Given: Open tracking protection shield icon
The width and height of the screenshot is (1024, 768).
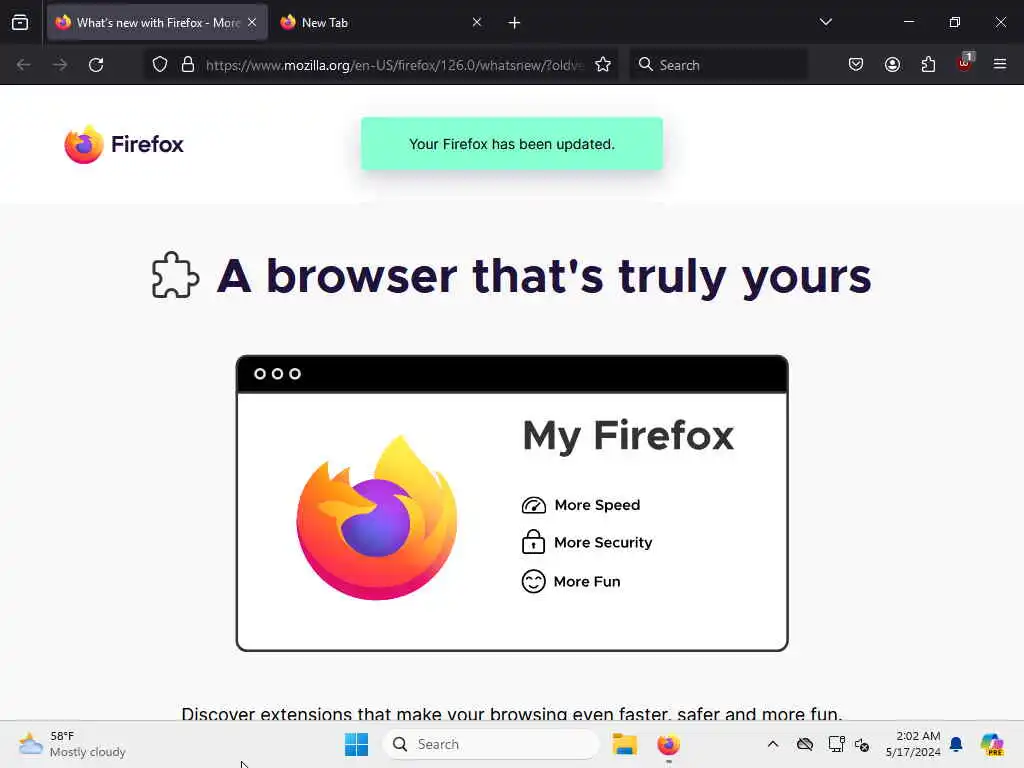Looking at the screenshot, I should point(160,65).
